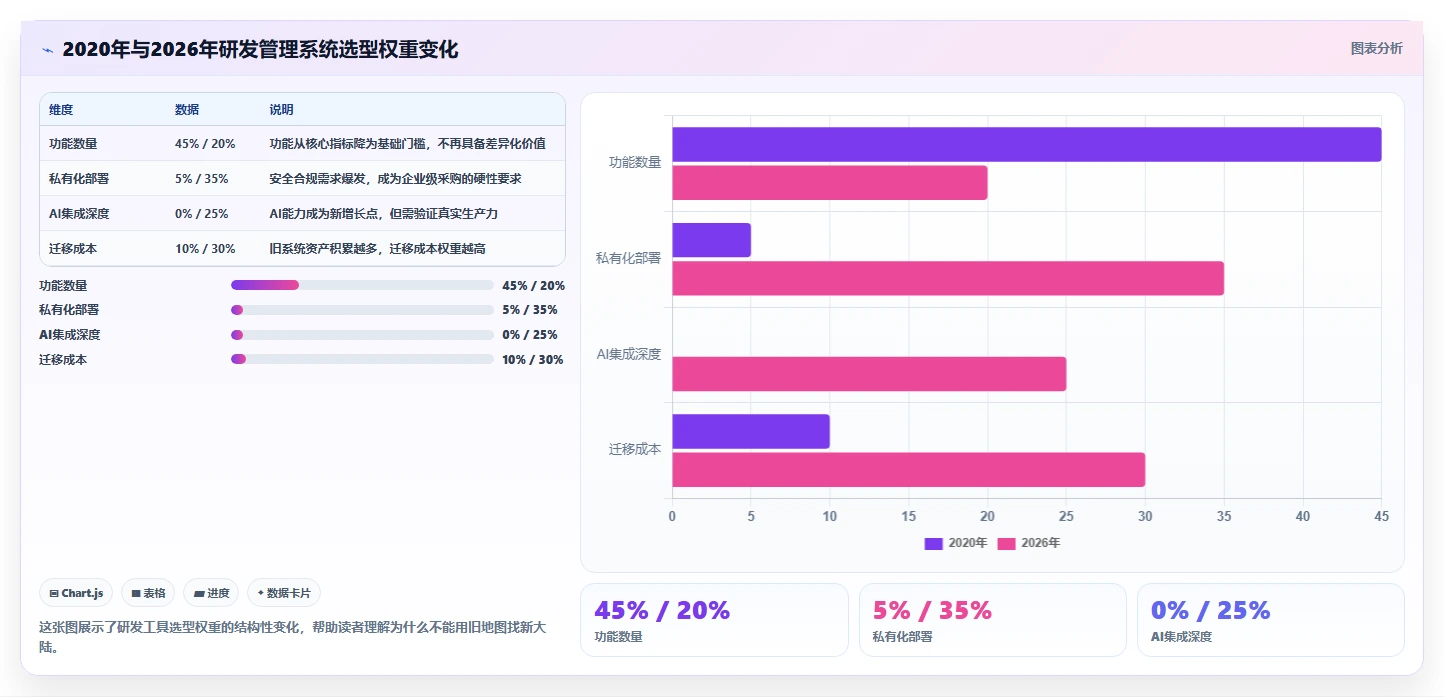Toggle the 2026年 legend swatch

tap(1007, 543)
